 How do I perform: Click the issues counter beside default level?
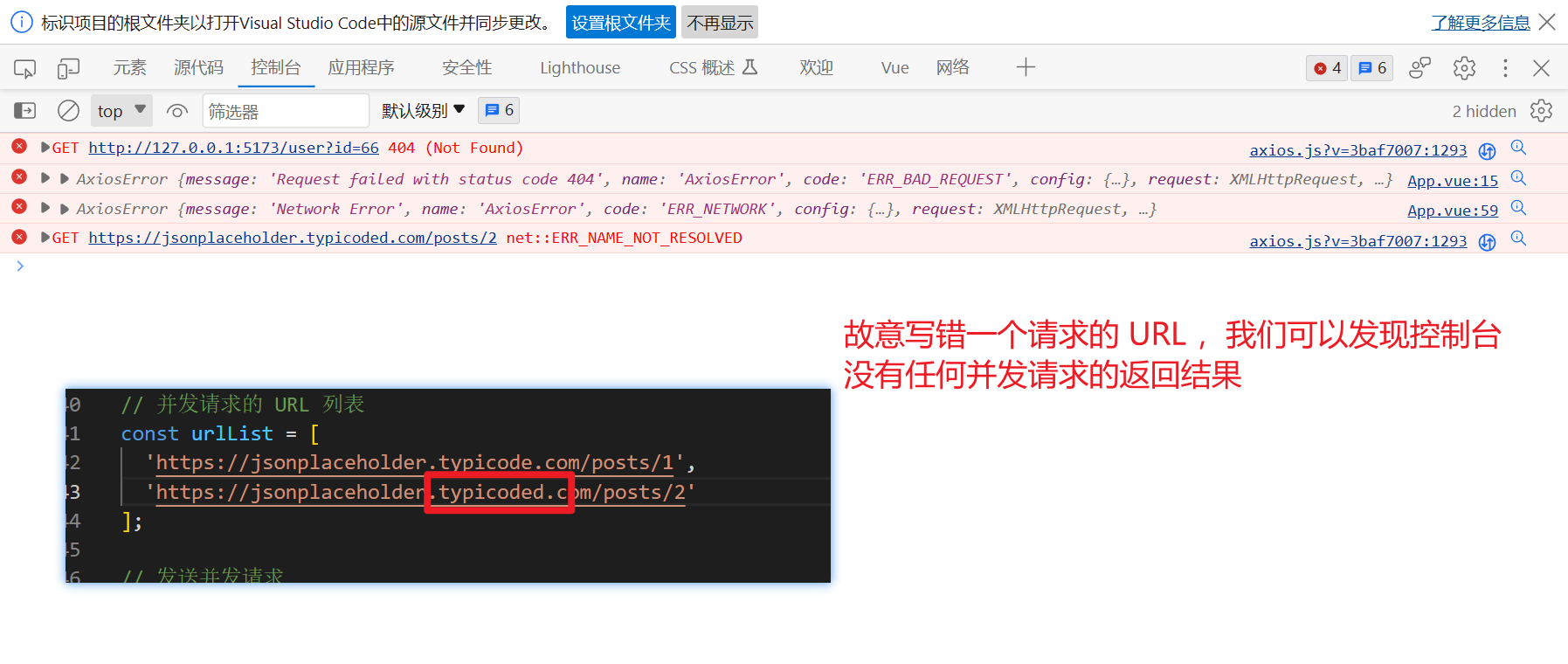(x=500, y=110)
